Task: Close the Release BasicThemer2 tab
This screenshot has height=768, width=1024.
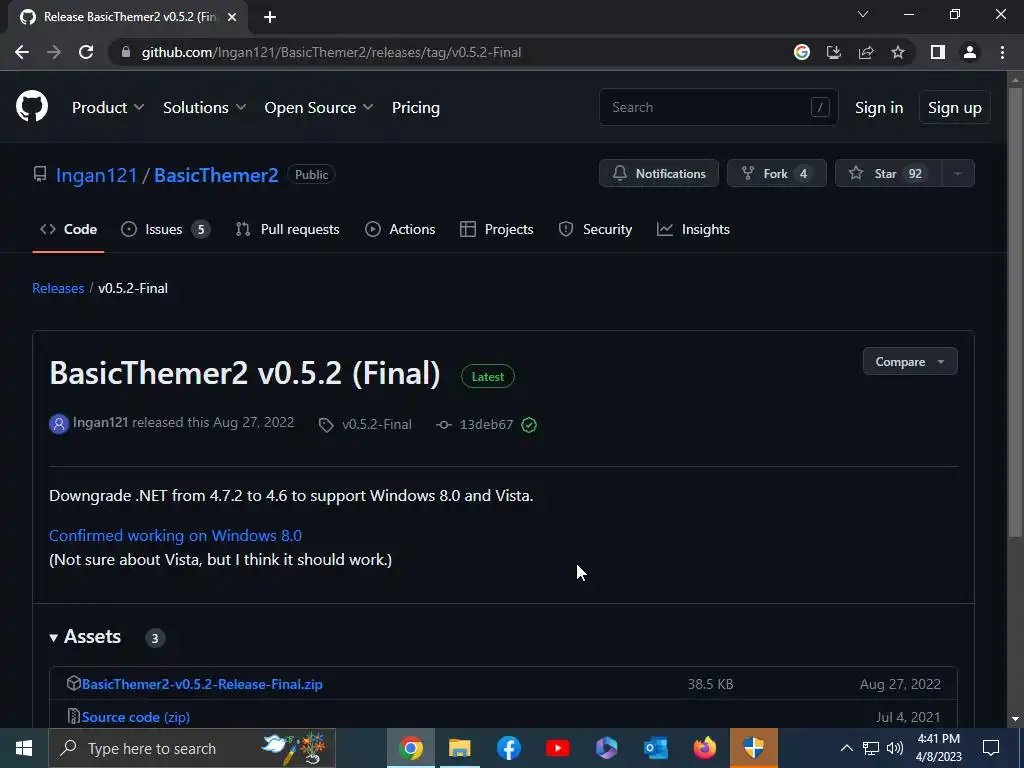Action: pos(232,17)
